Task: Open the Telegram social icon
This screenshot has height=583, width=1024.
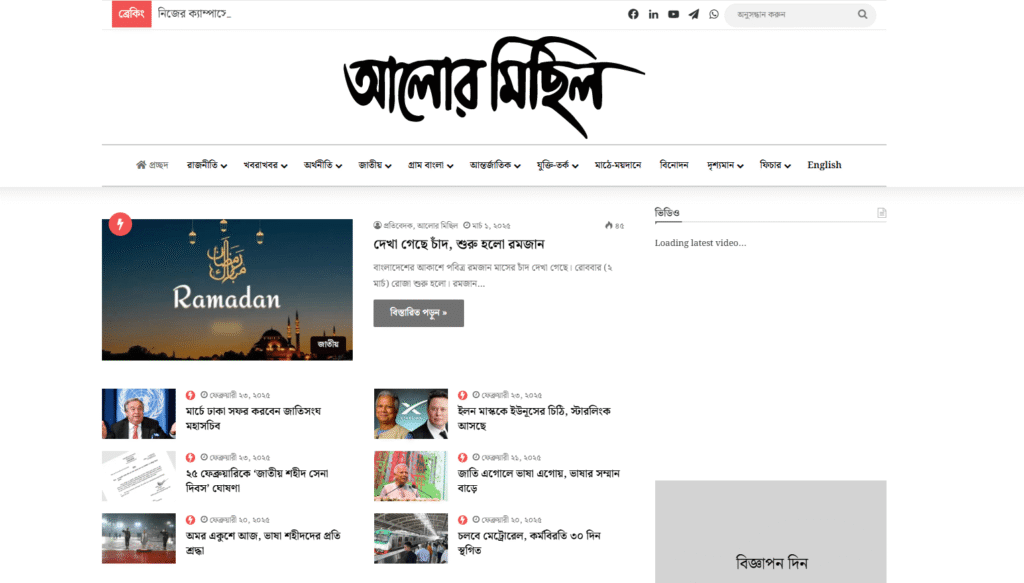Action: [x=694, y=14]
